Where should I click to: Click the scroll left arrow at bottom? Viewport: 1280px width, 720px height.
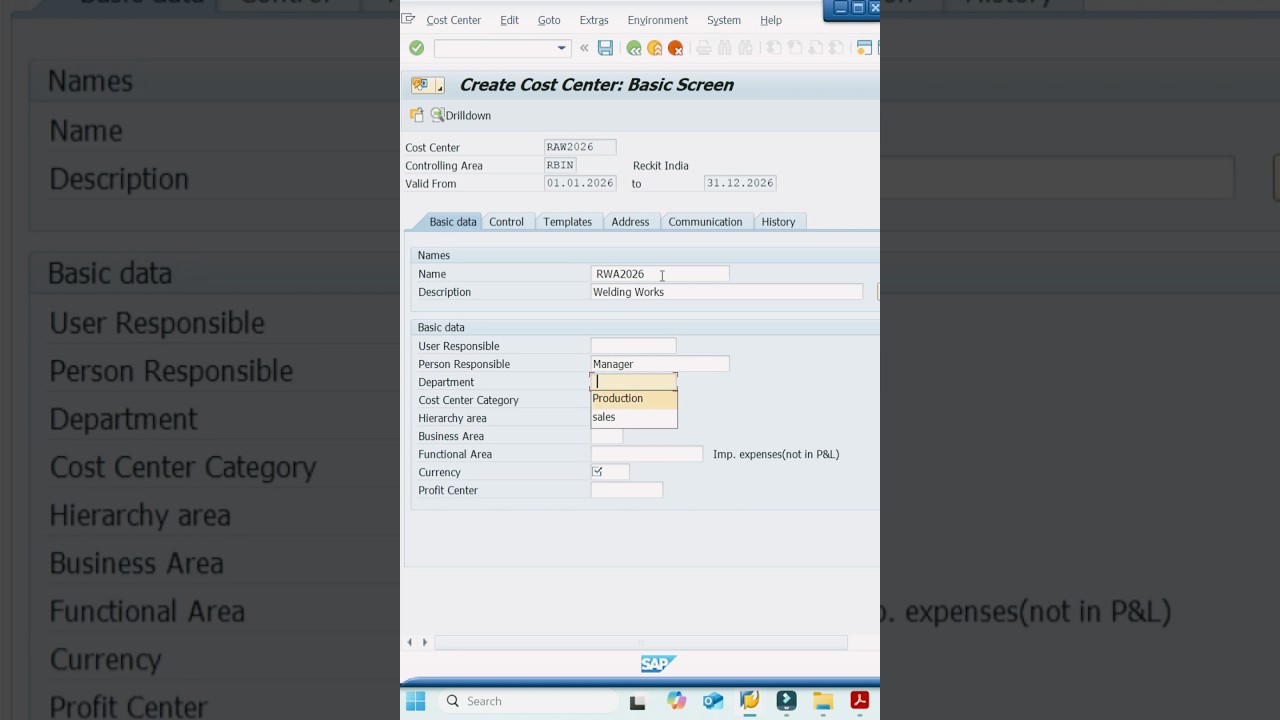[x=410, y=642]
